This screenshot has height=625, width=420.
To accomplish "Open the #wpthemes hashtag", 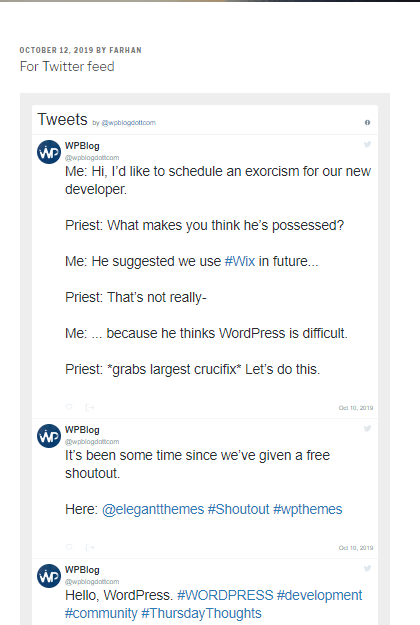I will click(308, 509).
